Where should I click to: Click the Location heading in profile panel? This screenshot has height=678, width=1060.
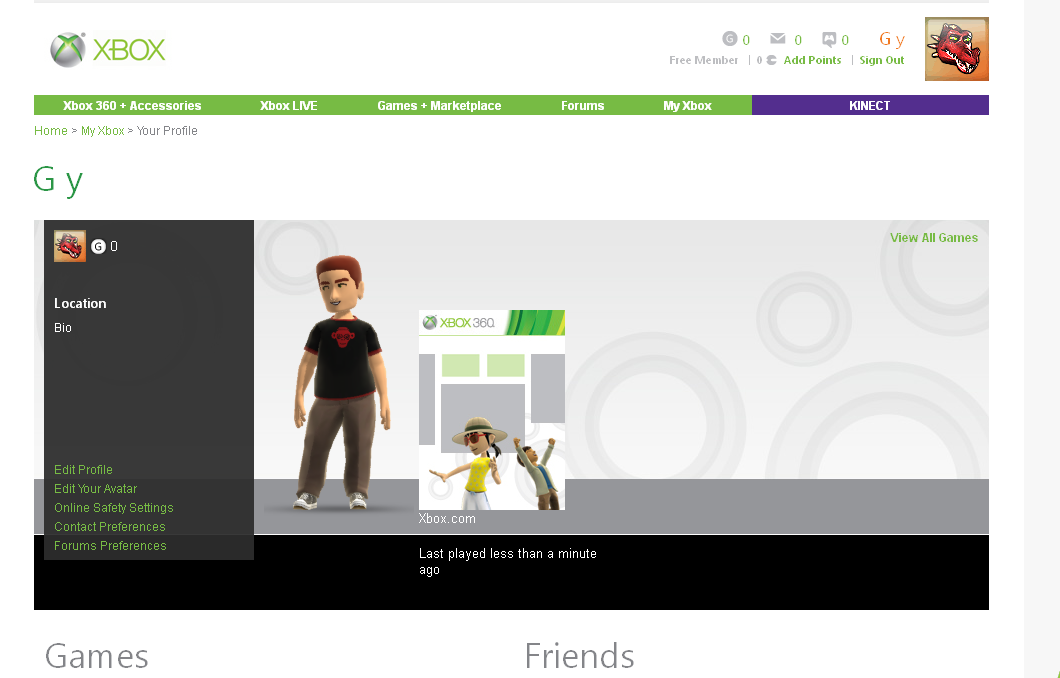(80, 304)
